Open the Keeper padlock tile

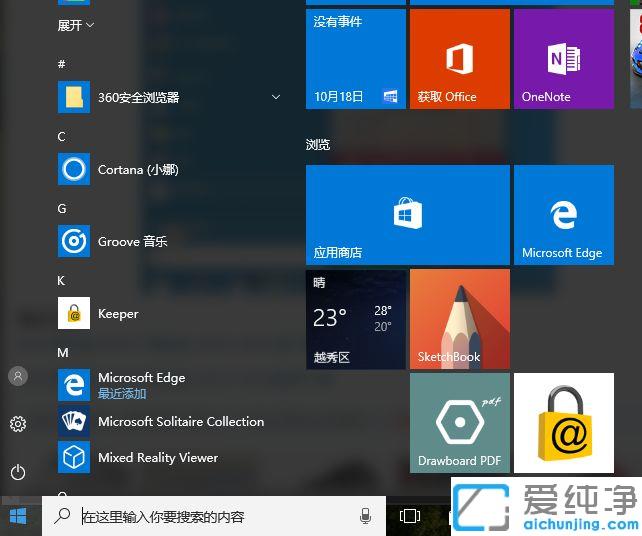pyautogui.click(x=564, y=423)
